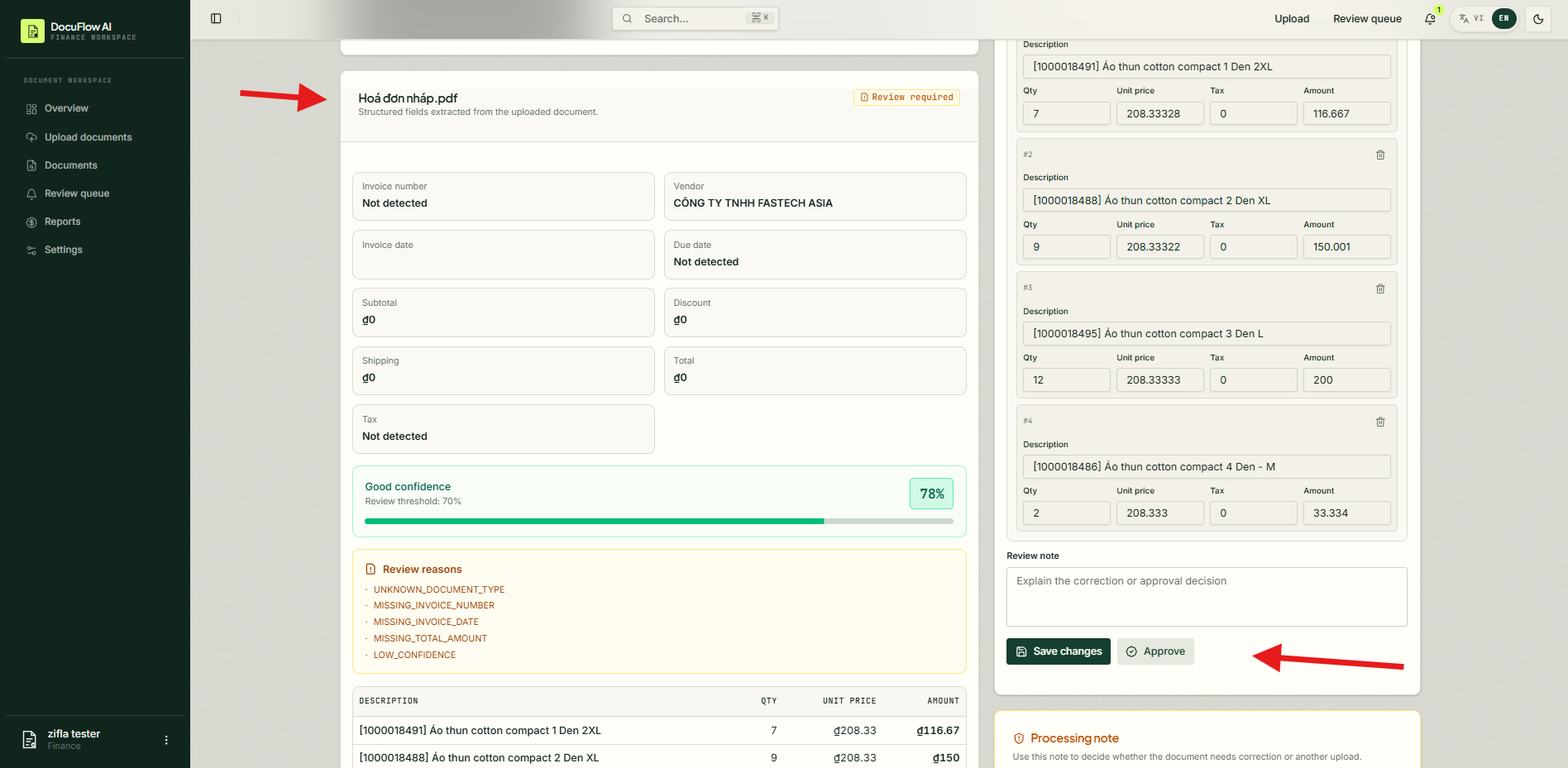Screen dimensions: 1568x768
Task: Edit amount field showing 116.667
Action: click(x=1347, y=113)
